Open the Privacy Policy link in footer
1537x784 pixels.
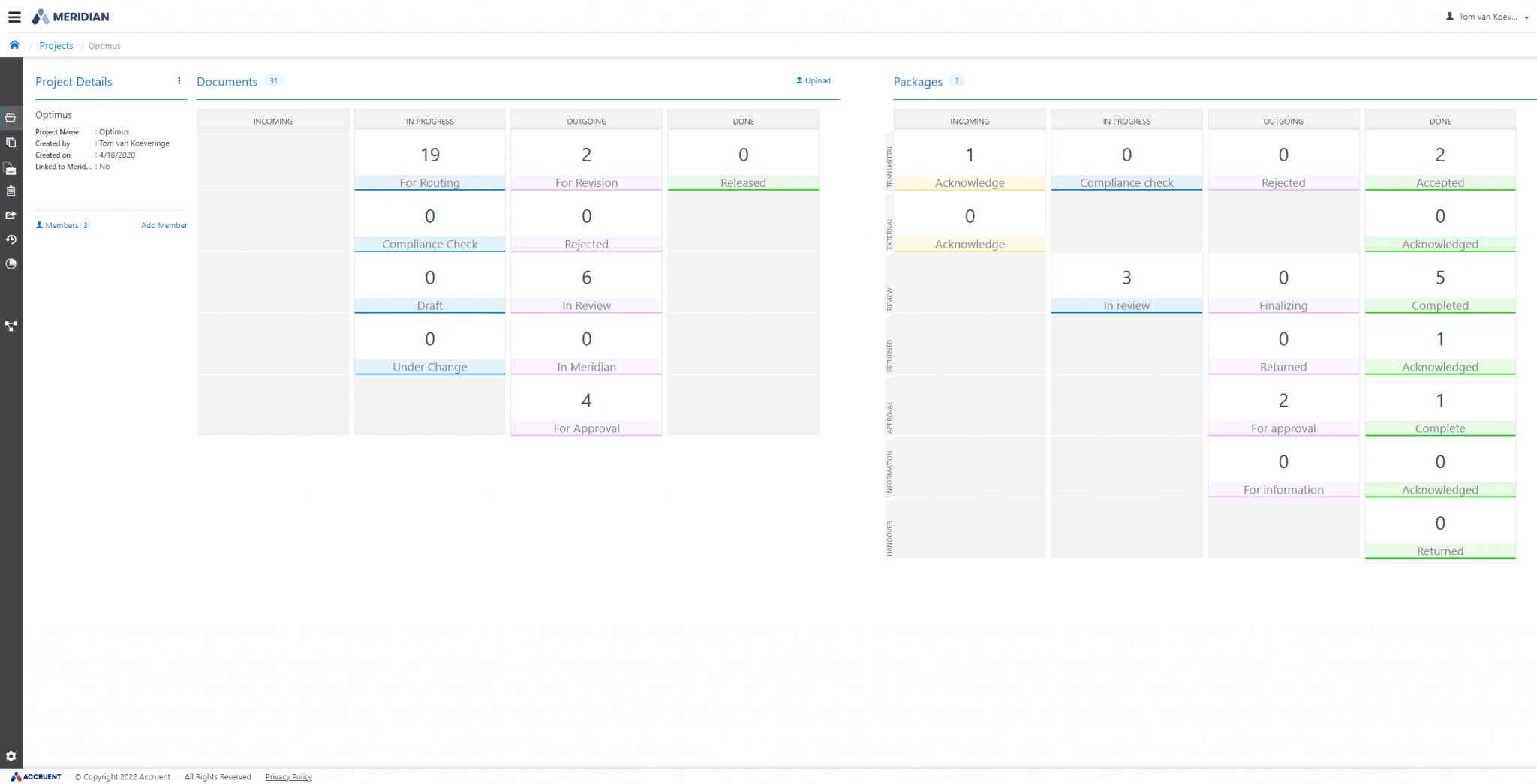tap(288, 776)
